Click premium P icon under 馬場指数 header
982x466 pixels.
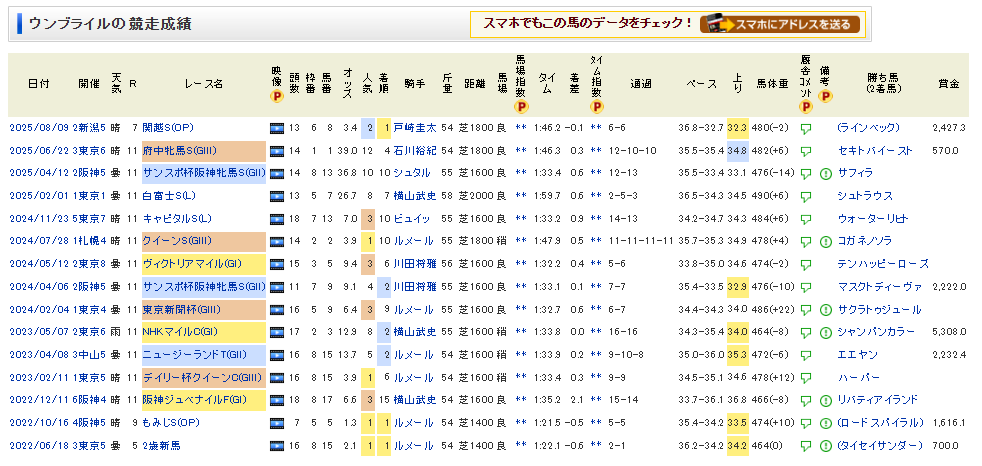[520, 106]
